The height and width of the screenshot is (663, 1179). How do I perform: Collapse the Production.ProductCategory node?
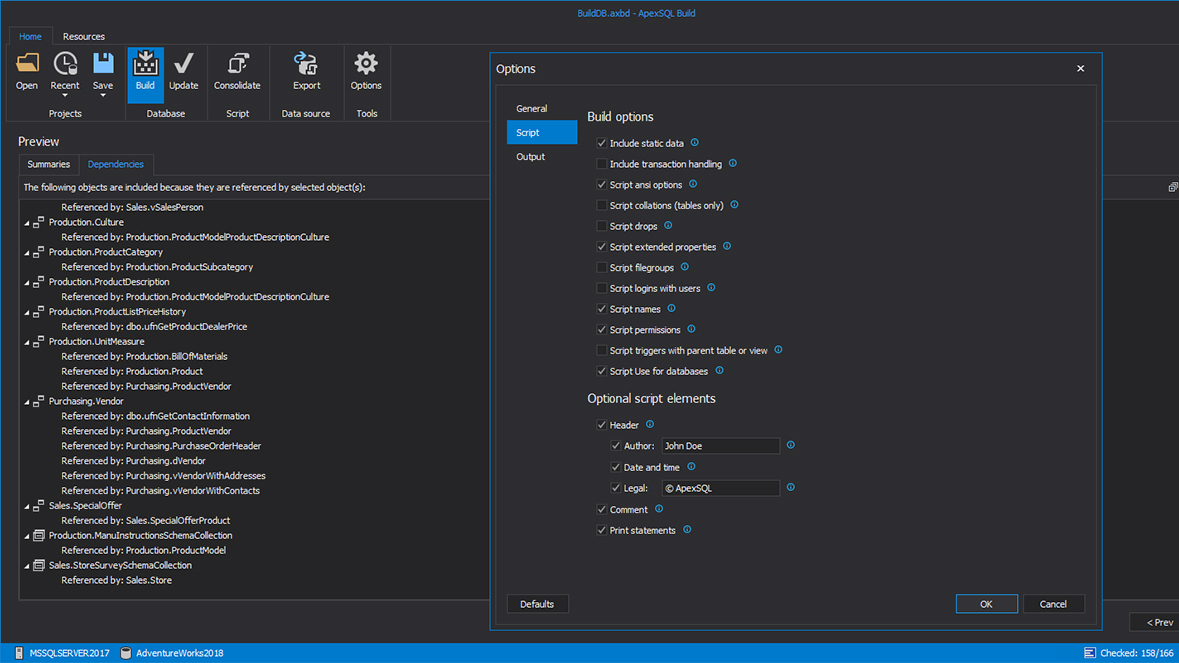pyautogui.click(x=27, y=253)
